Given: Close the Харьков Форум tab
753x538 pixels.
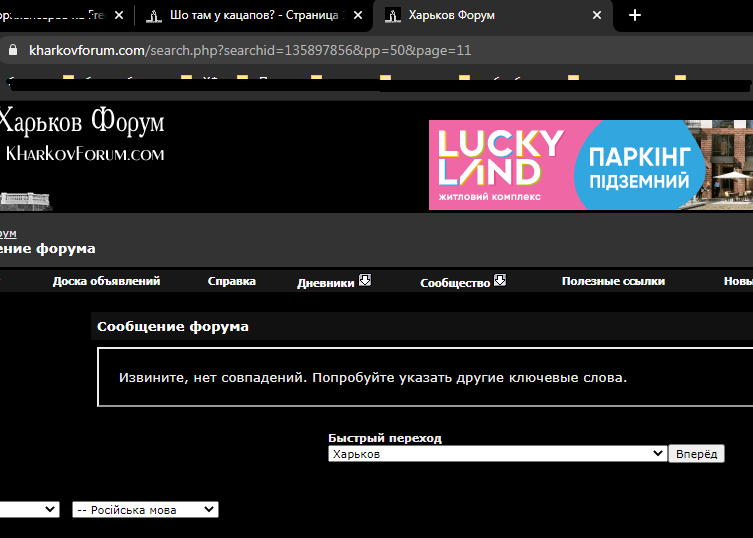Looking at the screenshot, I should pos(597,15).
